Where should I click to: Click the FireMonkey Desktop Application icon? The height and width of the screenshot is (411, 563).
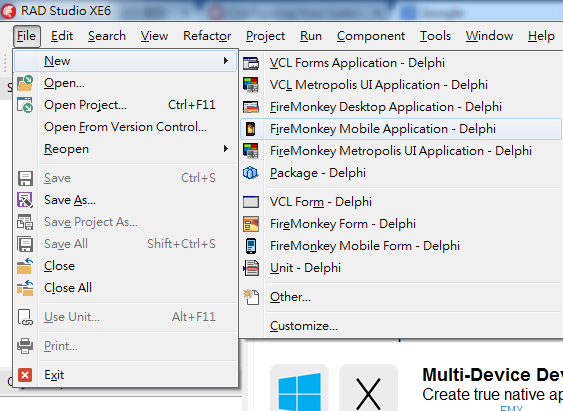pyautogui.click(x=251, y=107)
